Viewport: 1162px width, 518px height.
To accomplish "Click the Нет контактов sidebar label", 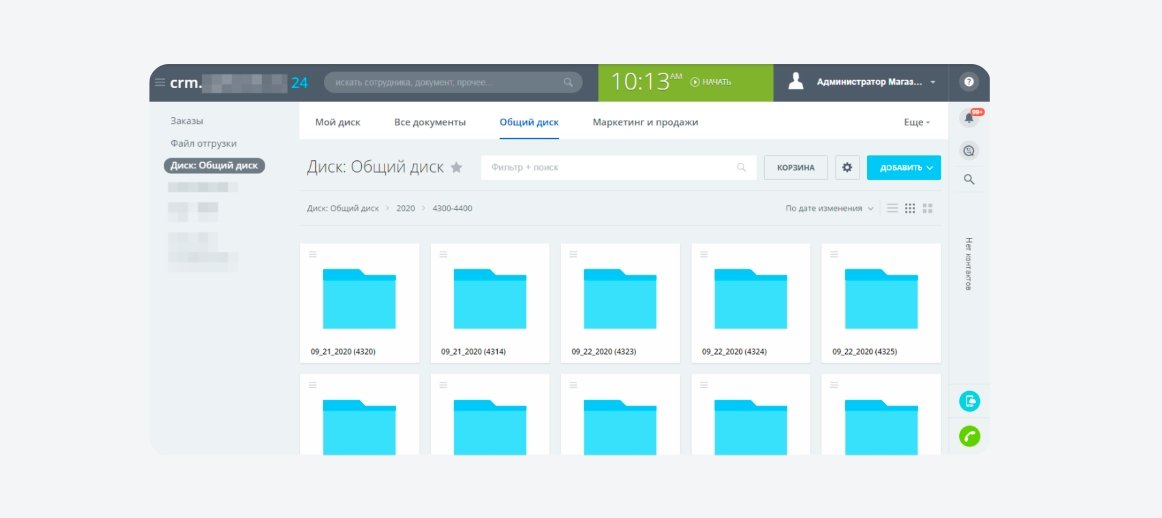I will point(969,264).
